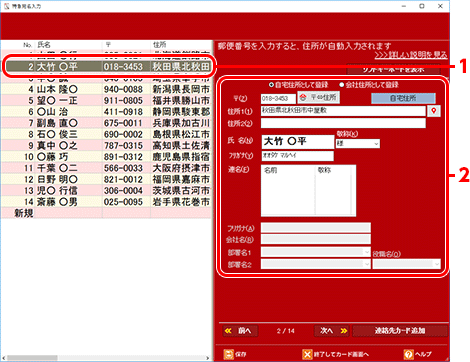Click the フリガナ field オオタケ マルヘイ
This screenshot has height=362, width=470.
(297, 156)
